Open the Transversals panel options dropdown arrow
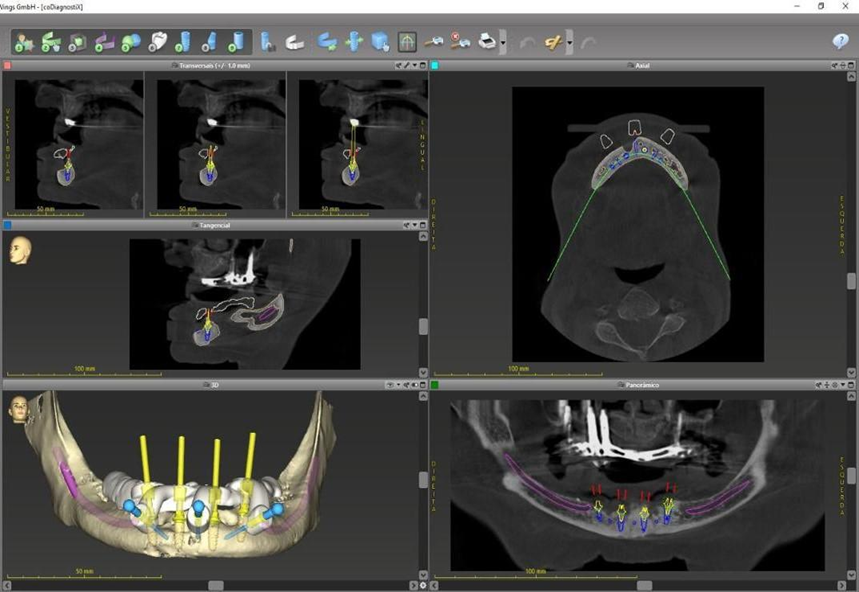859x592 pixels. coord(414,66)
